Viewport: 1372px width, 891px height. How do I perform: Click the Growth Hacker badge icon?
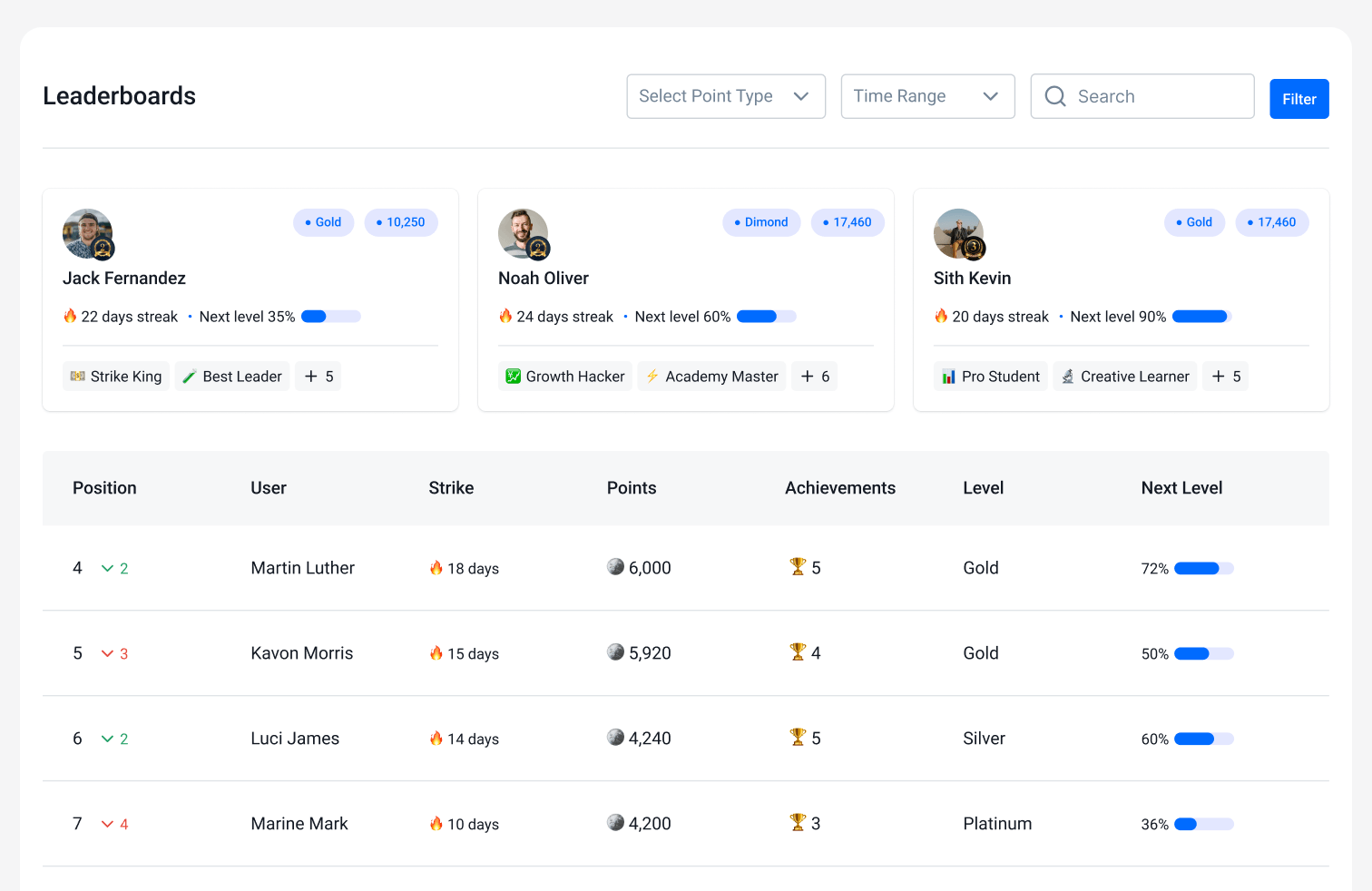coord(513,377)
